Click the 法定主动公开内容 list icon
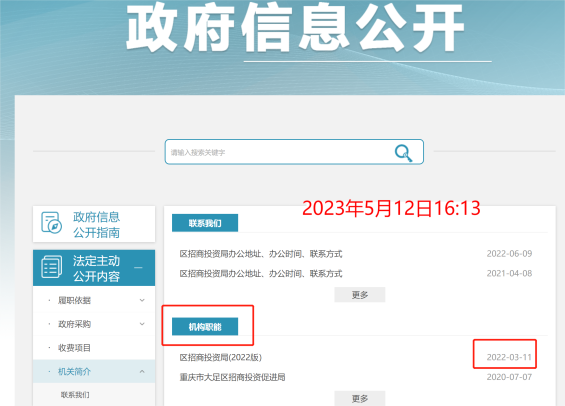Viewport: 565px width, 406px height. pos(52,267)
